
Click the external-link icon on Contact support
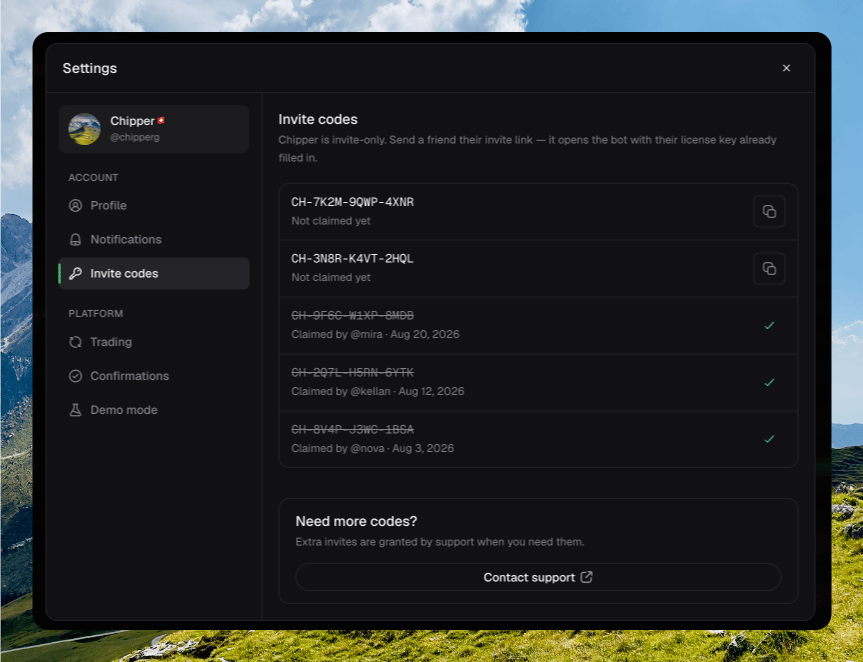(586, 577)
